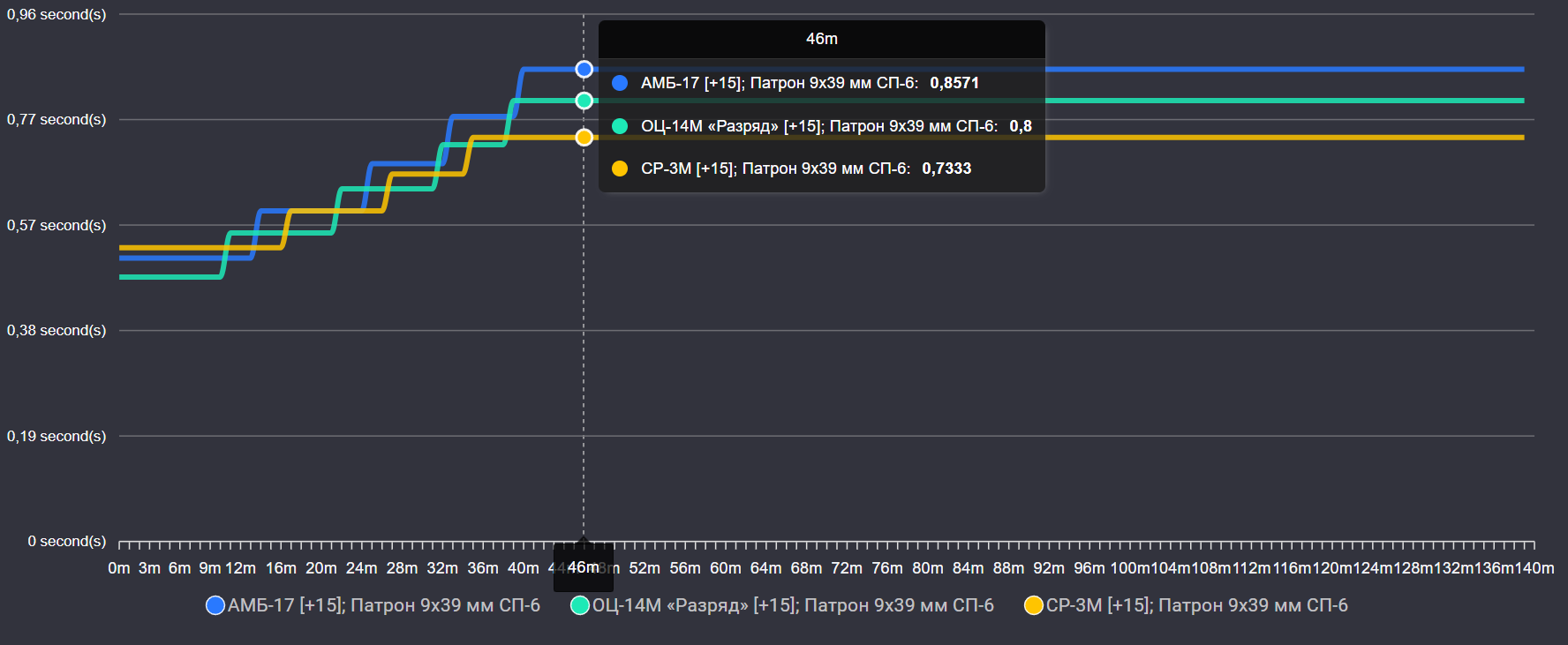
Task: Select the СР-3М tooltip row value 0,7333
Action: point(946,169)
